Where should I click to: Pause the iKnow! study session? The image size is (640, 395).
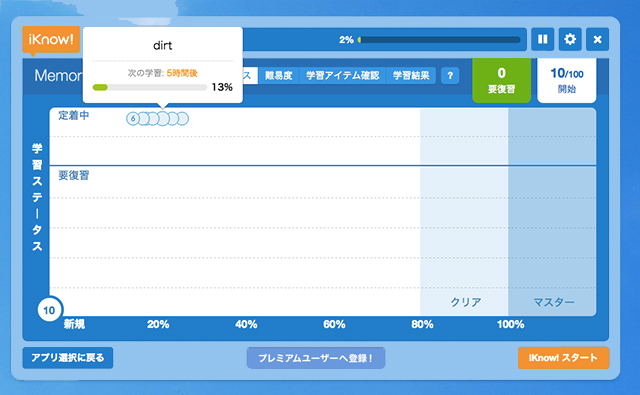[x=542, y=39]
